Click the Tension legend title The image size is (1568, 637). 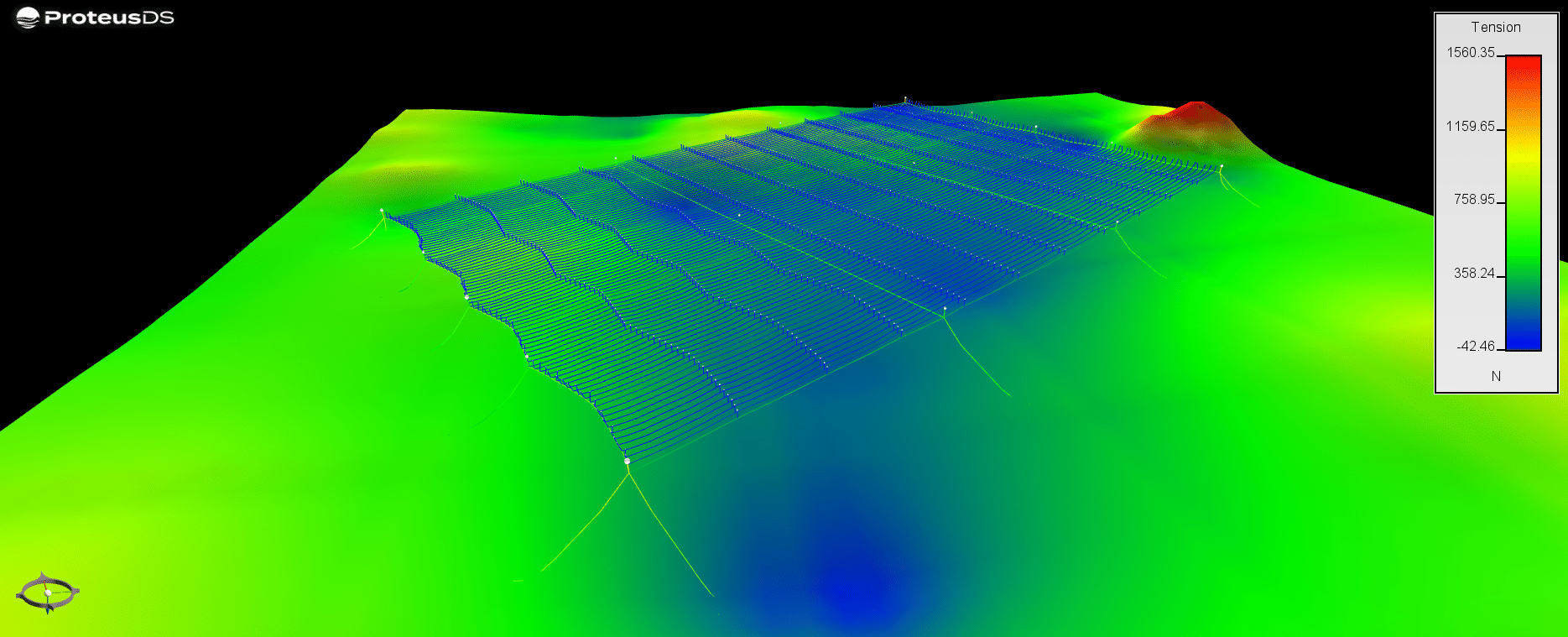1495,27
